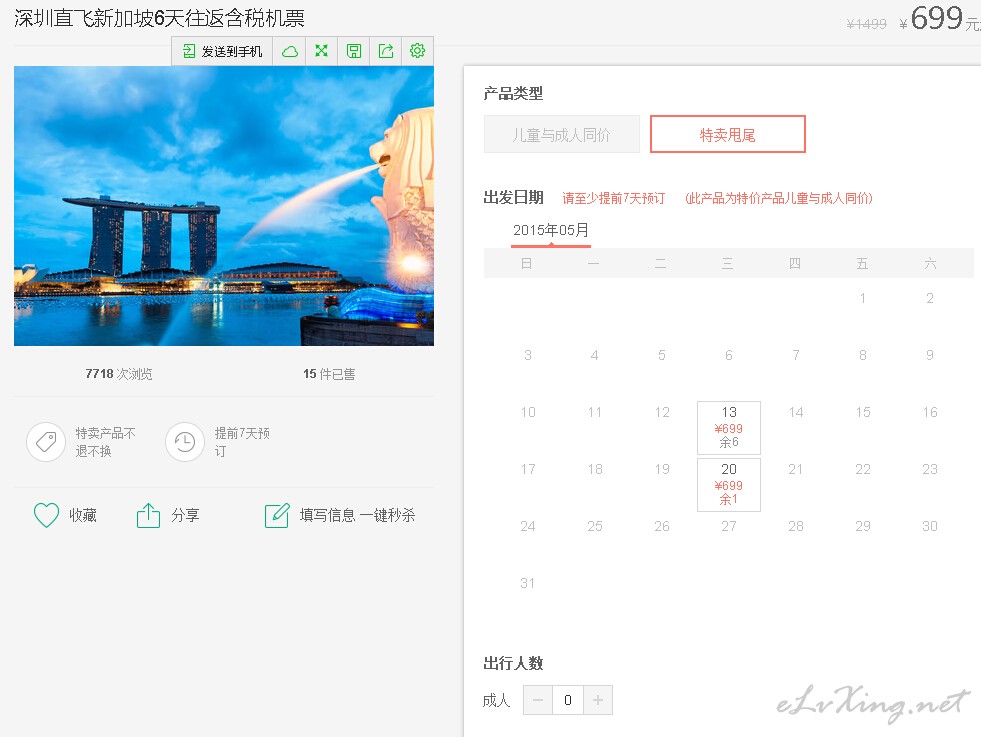This screenshot has width=981, height=737.
Task: Click calendar date 1
Action: [863, 298]
